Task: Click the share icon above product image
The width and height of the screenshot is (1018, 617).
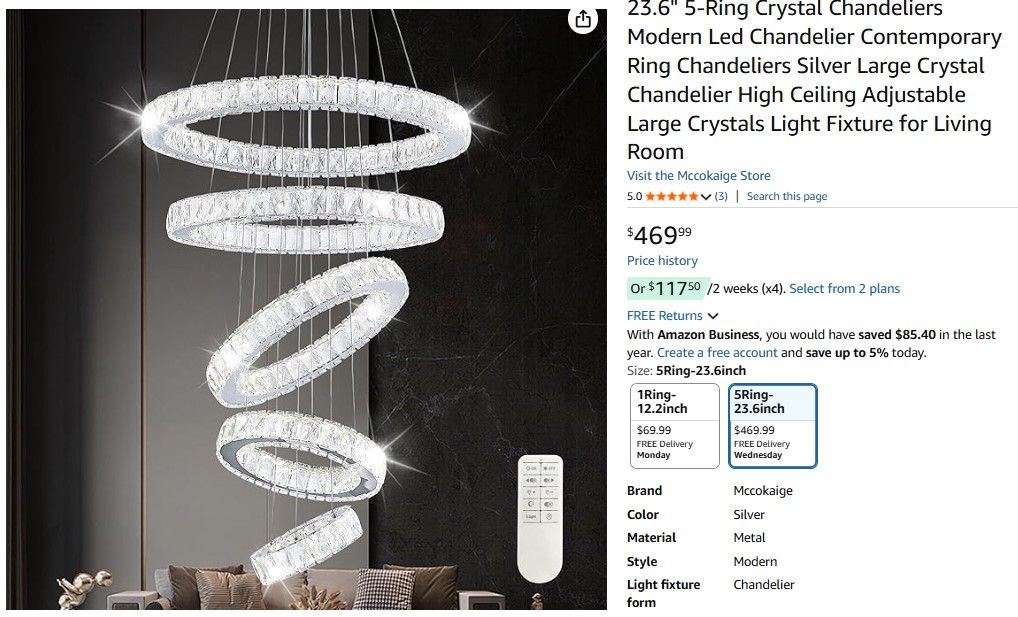Action: point(583,20)
